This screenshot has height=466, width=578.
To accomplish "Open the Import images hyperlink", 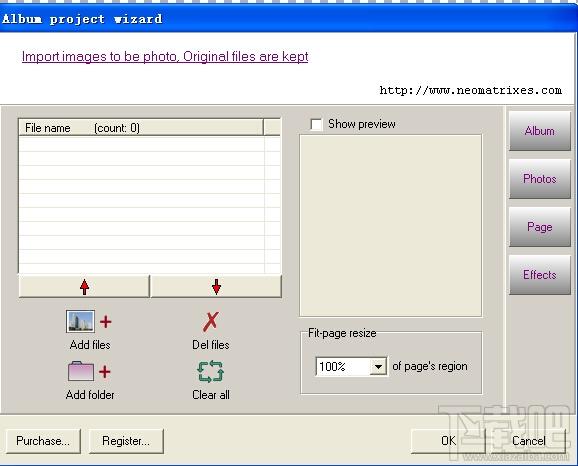I will (165, 57).
